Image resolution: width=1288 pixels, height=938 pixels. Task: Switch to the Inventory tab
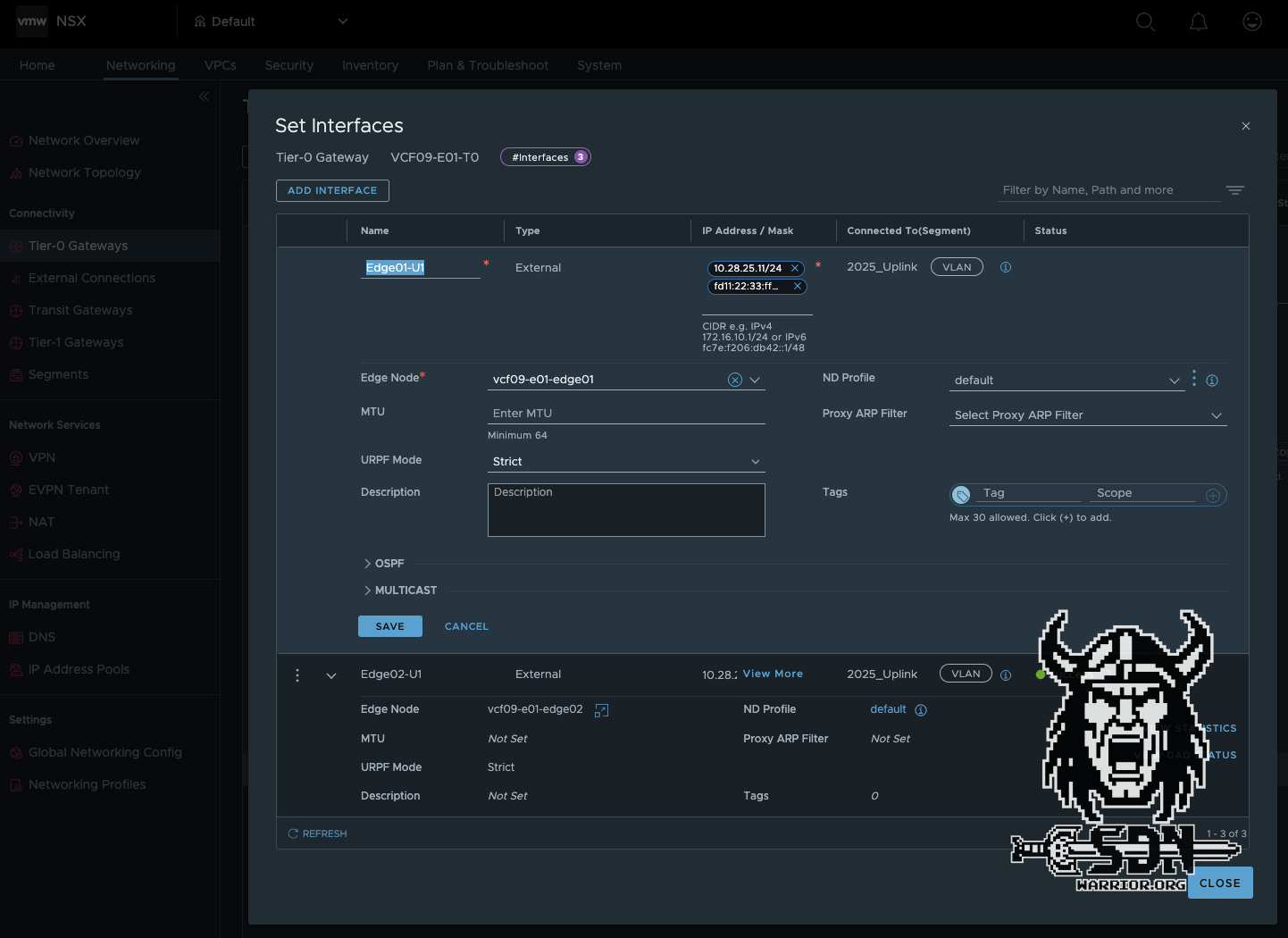(x=370, y=65)
